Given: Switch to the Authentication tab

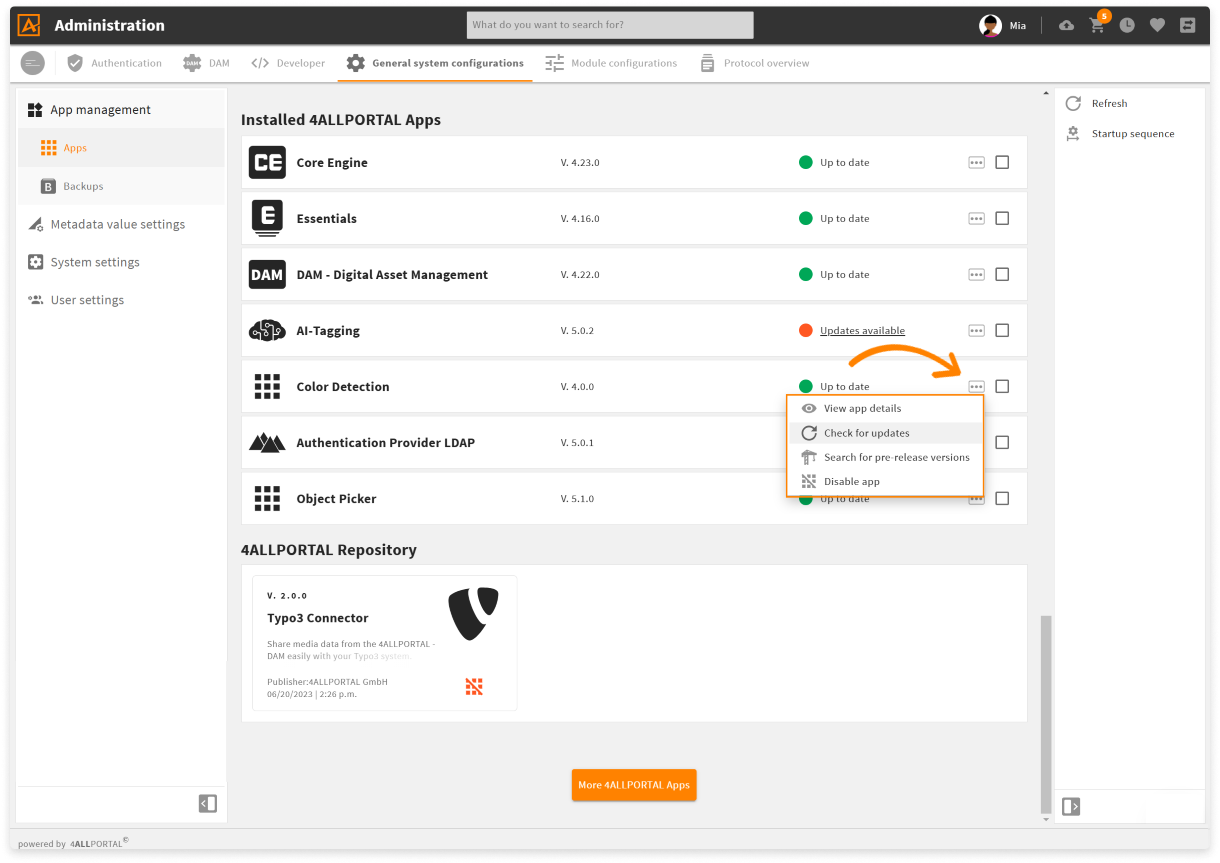Looking at the screenshot, I should tap(114, 63).
